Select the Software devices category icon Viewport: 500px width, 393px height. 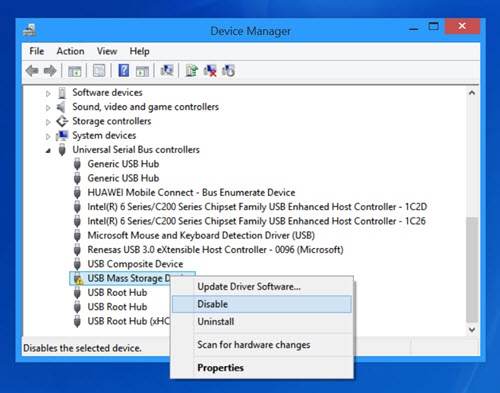point(62,93)
